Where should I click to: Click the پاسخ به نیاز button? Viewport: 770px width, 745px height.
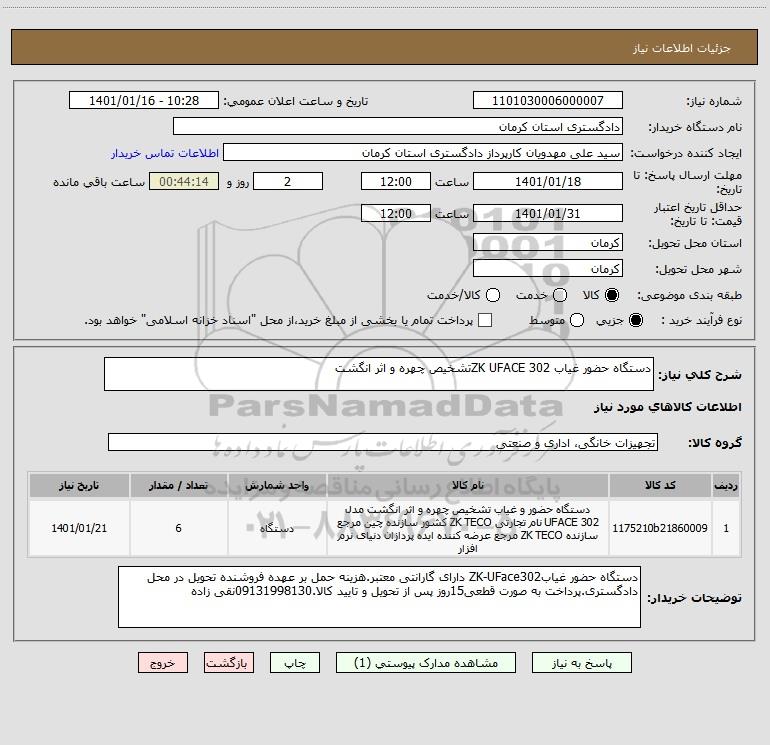[x=581, y=663]
